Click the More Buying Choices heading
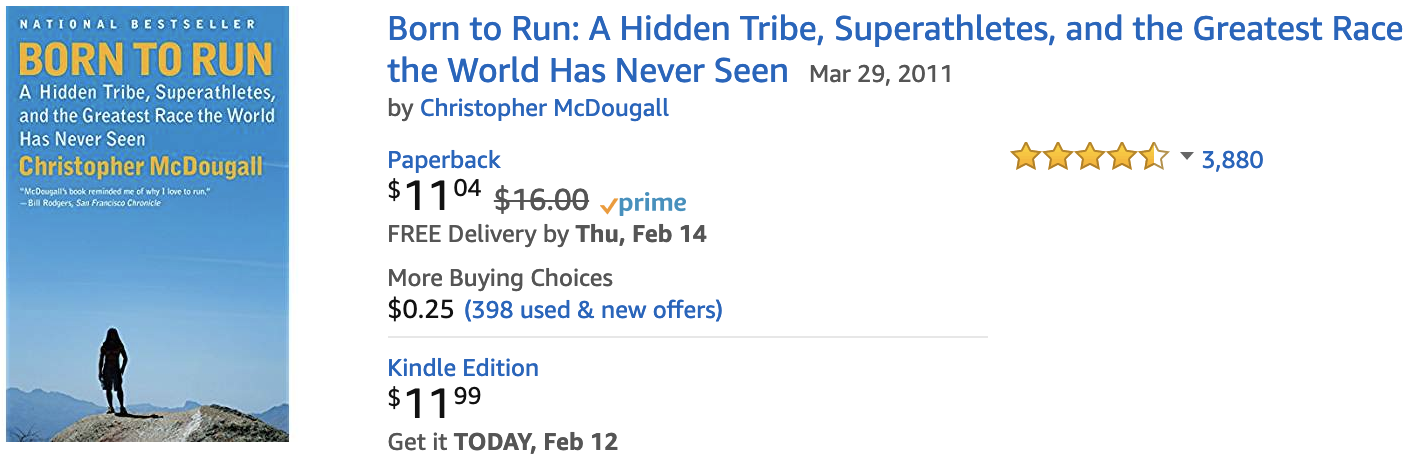The image size is (1414, 462). click(500, 277)
